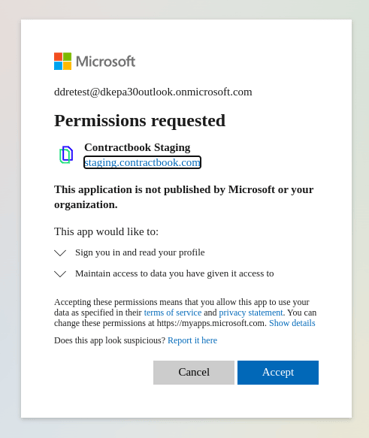Click the Show details link
This screenshot has height=438, width=369.
point(292,323)
